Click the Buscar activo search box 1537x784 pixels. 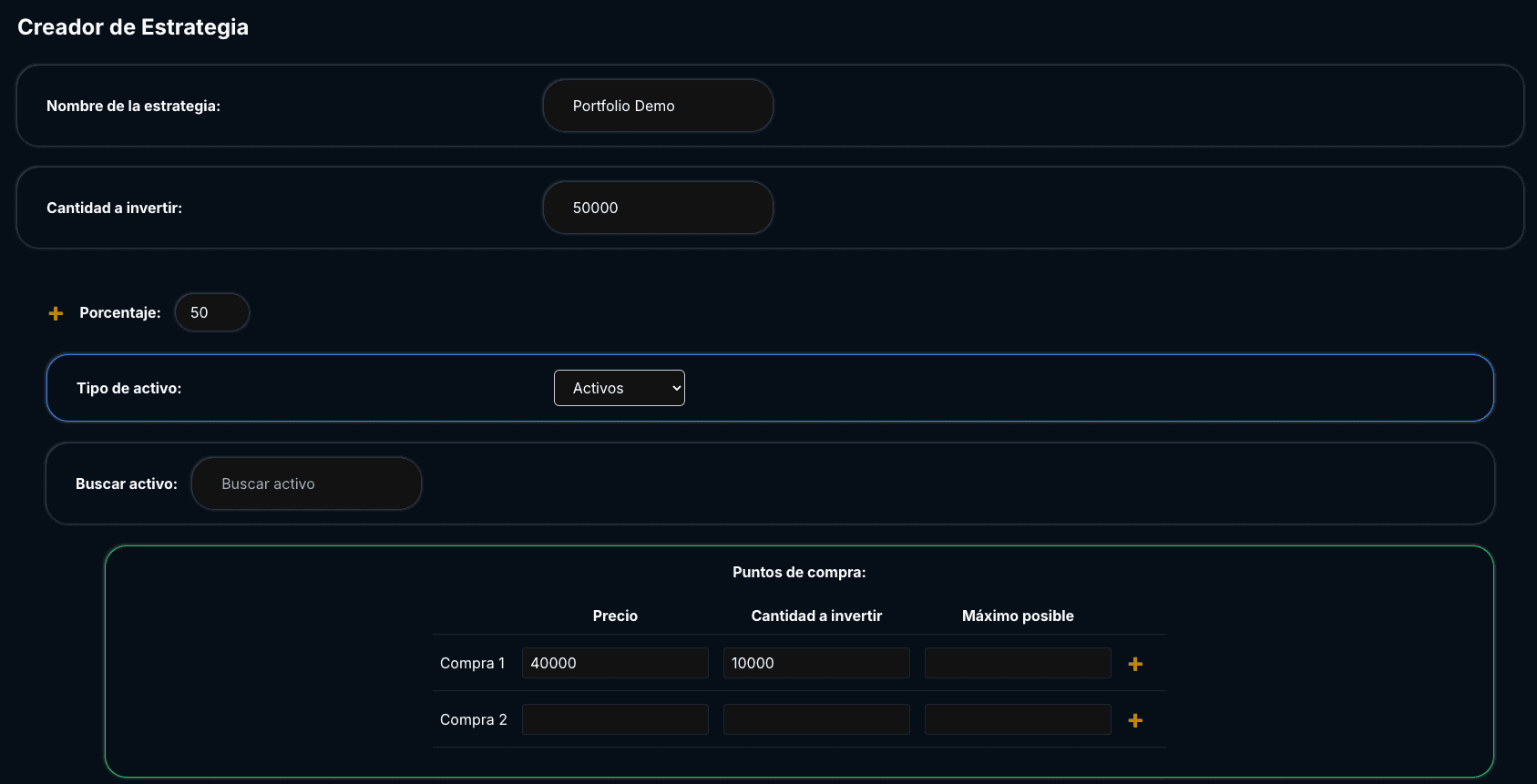(306, 484)
